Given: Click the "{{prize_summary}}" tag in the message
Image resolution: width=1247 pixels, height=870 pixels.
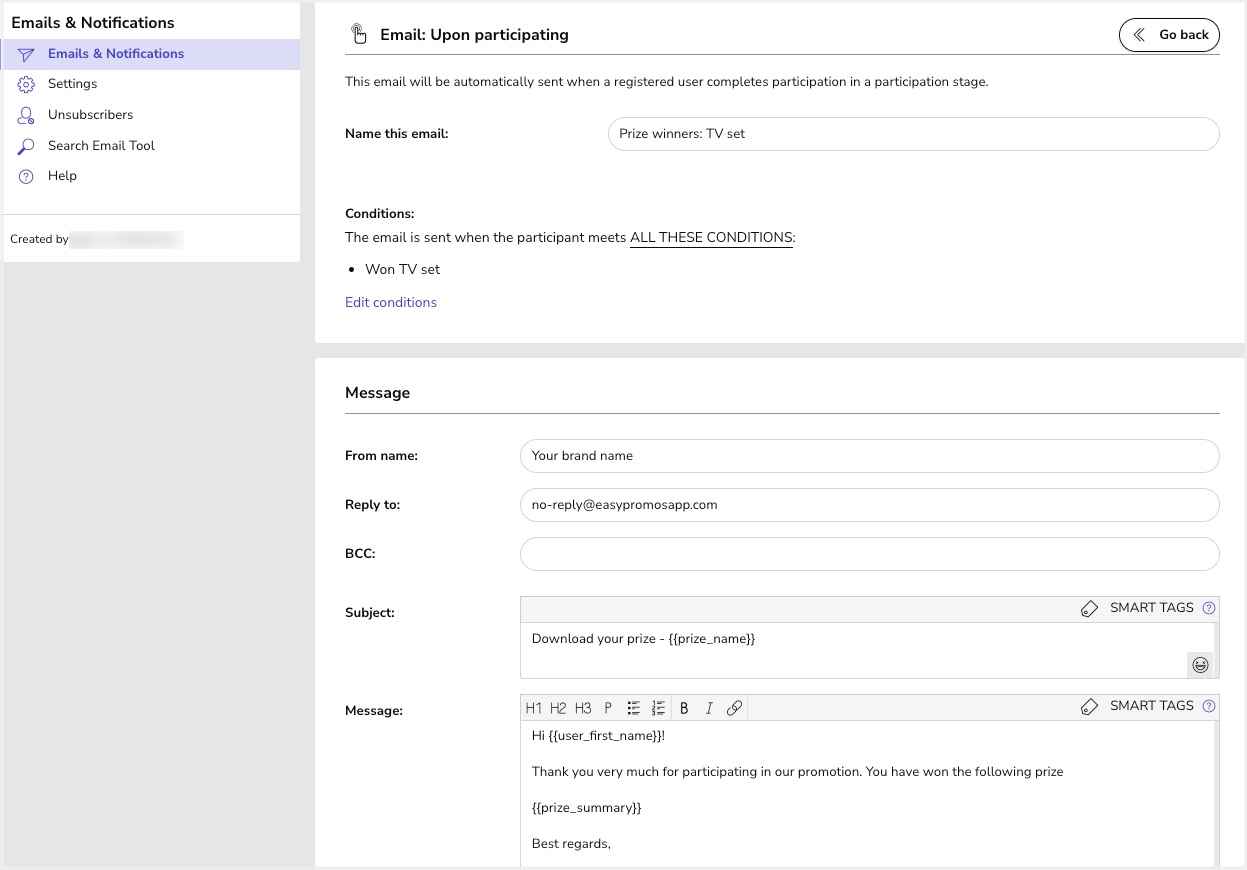Looking at the screenshot, I should coord(586,808).
